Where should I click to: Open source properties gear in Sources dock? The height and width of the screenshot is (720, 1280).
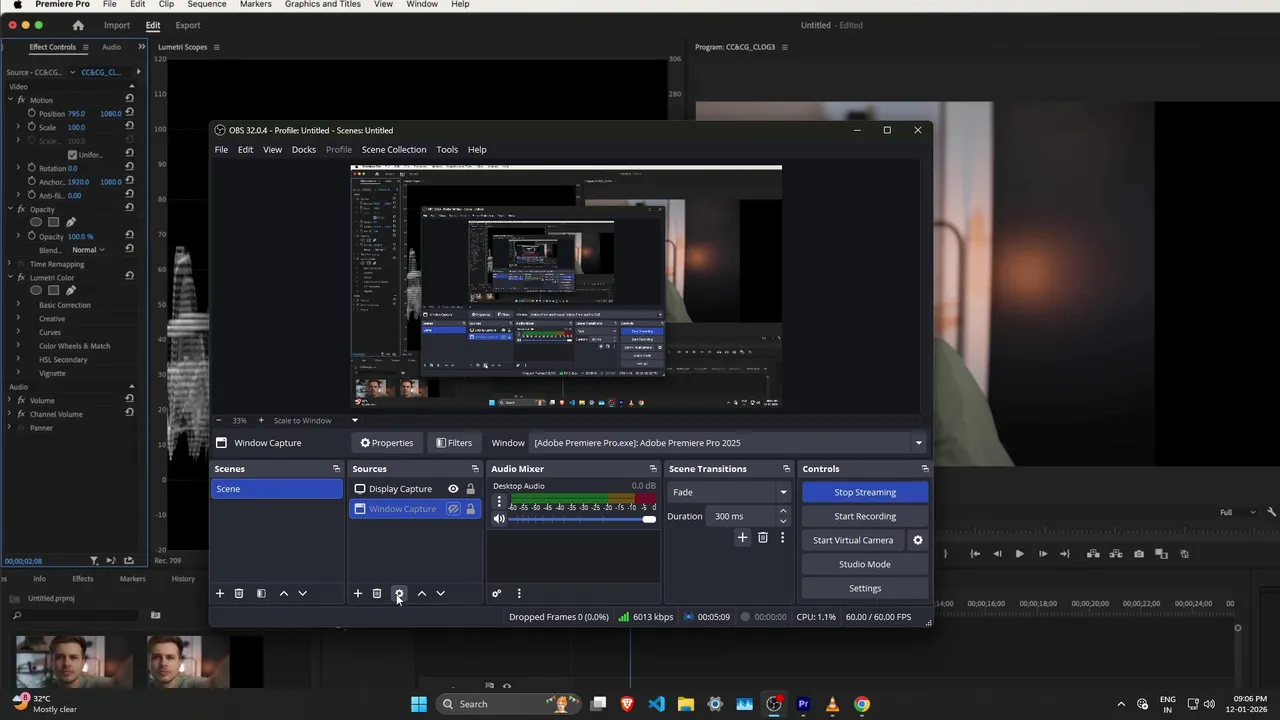click(x=399, y=593)
